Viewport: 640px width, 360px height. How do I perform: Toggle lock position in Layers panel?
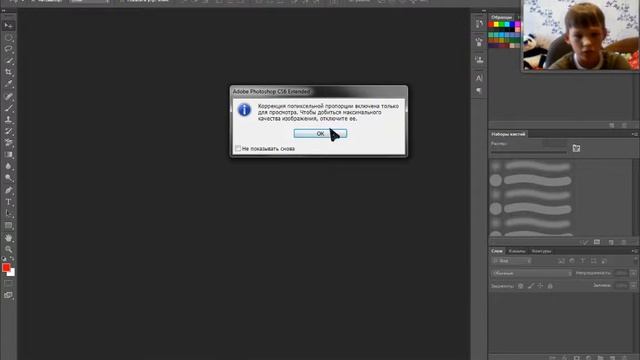[540, 286]
